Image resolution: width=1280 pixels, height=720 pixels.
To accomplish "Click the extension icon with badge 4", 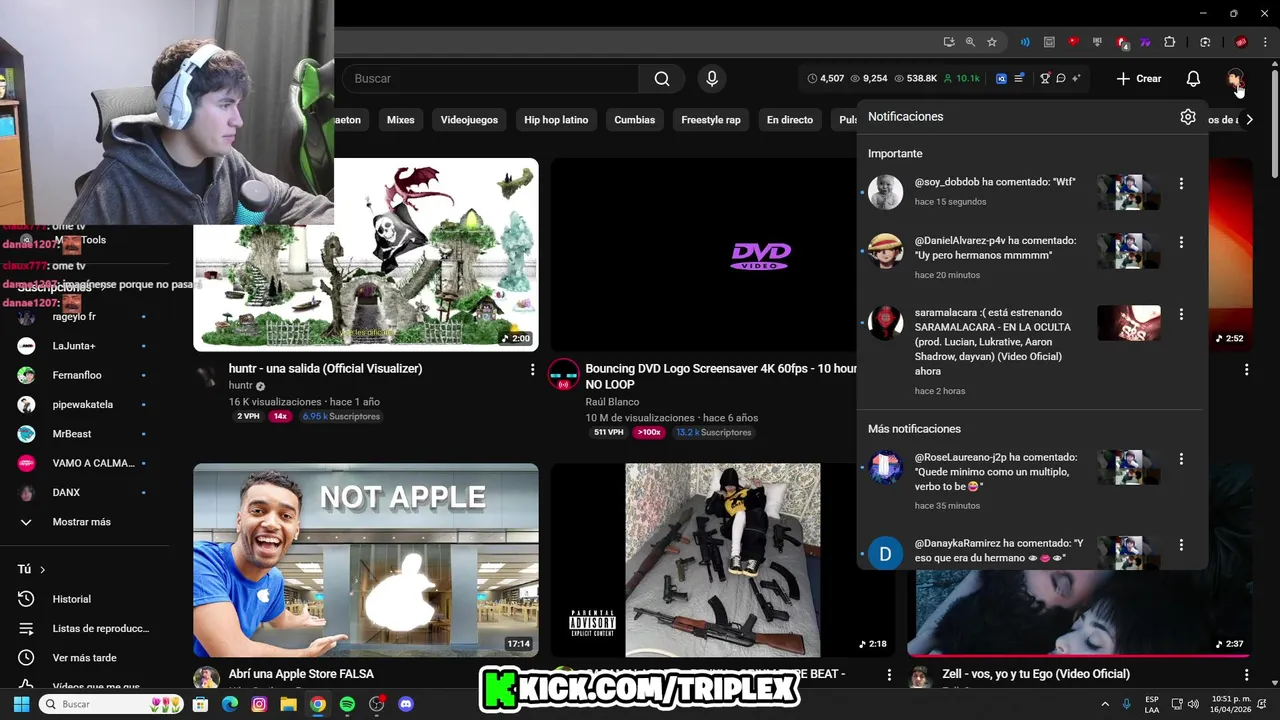I will (x=1122, y=42).
